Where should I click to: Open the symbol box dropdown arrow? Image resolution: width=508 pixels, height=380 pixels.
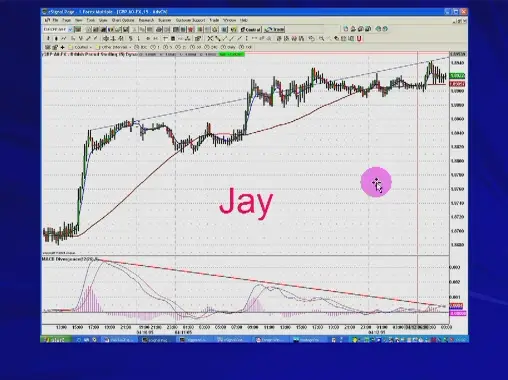70,30
